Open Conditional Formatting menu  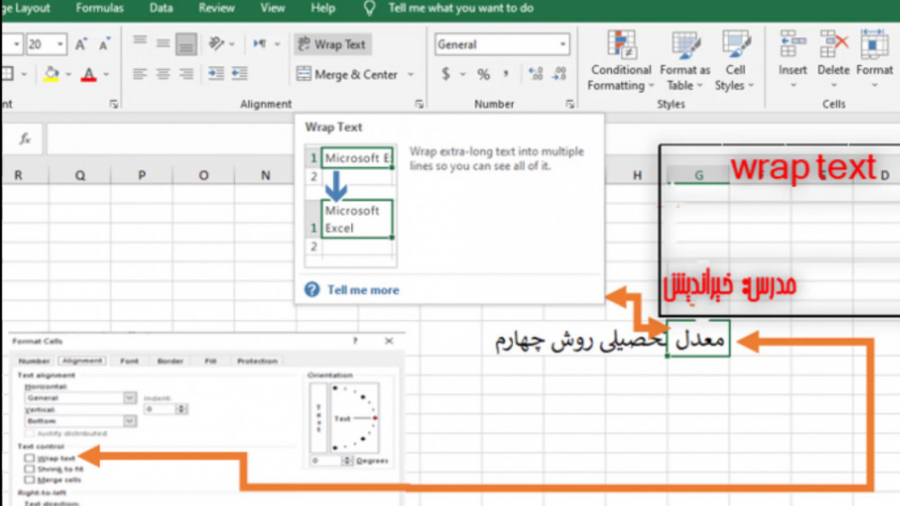click(621, 60)
